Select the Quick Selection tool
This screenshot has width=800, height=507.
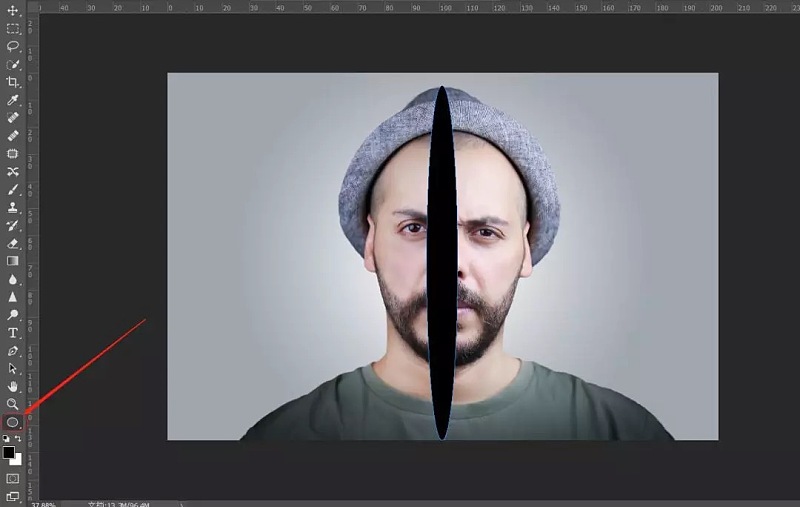point(12,64)
